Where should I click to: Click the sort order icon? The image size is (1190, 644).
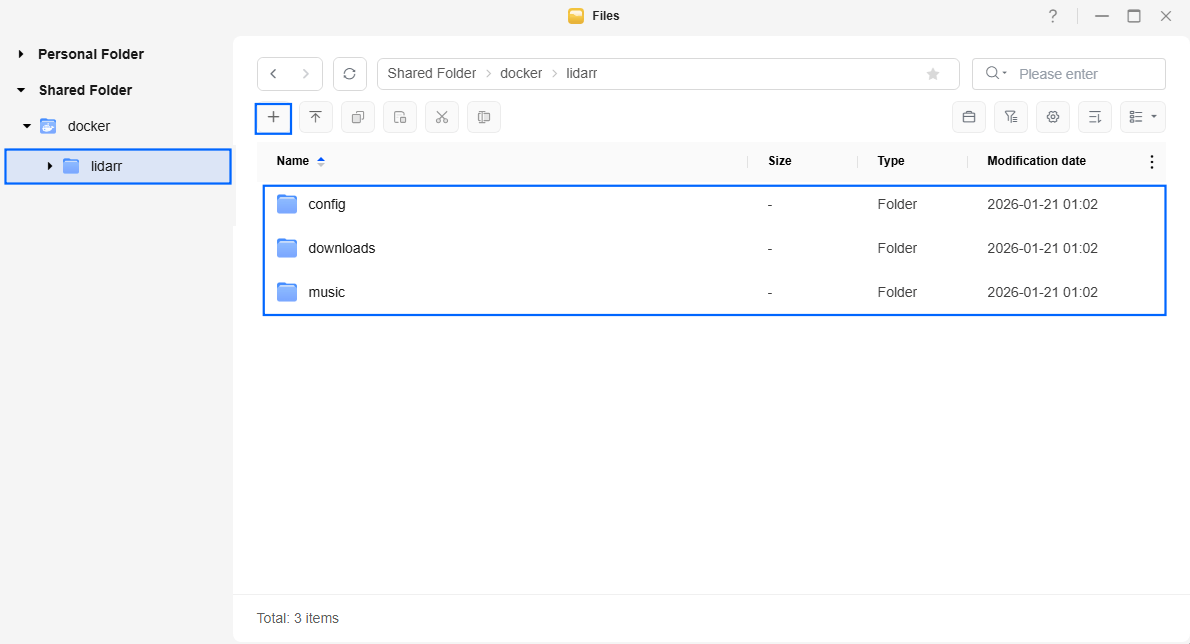(x=1094, y=117)
